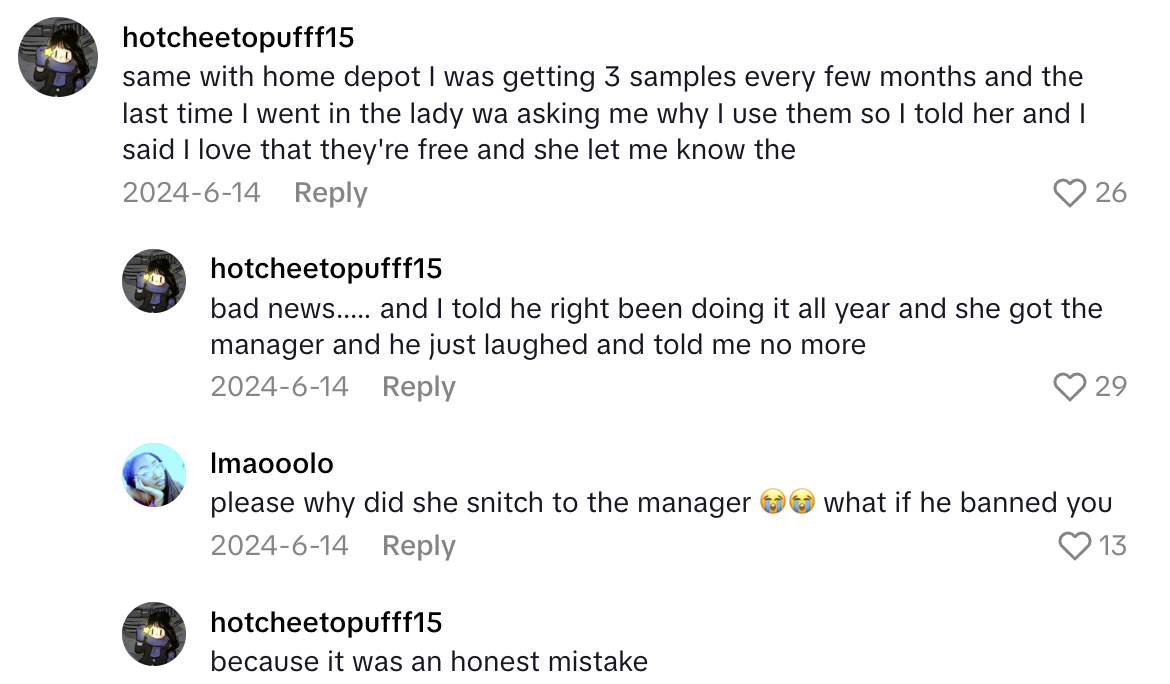Click the lmaooolo username
This screenshot has width=1170, height=684.
click(x=272, y=462)
